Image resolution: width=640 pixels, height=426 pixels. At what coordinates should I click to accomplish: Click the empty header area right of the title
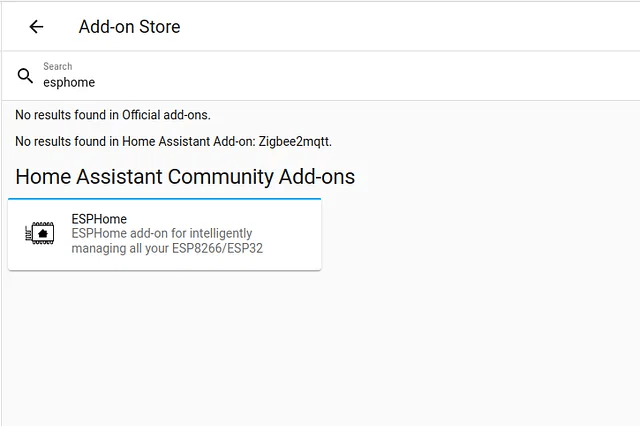[420, 27]
